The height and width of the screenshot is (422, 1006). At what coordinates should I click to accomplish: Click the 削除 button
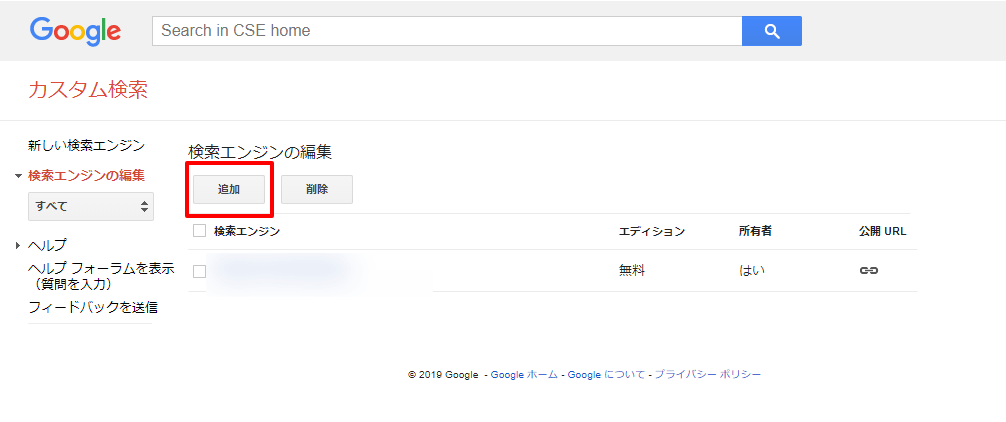(317, 189)
